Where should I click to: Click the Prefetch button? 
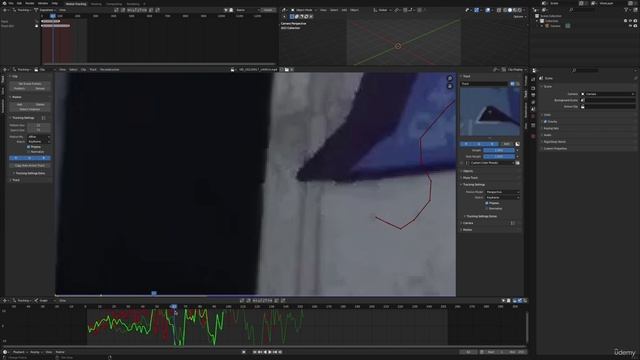tap(20, 89)
